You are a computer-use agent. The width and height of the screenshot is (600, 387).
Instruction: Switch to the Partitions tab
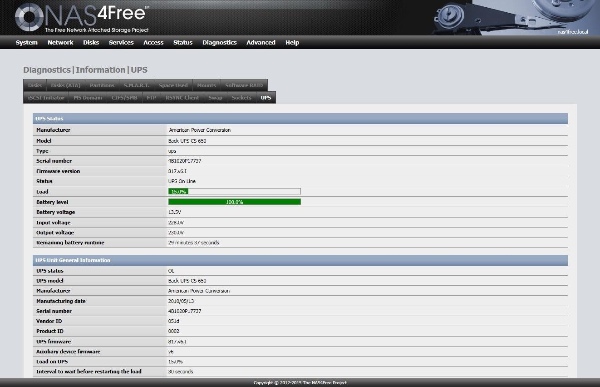coord(102,85)
